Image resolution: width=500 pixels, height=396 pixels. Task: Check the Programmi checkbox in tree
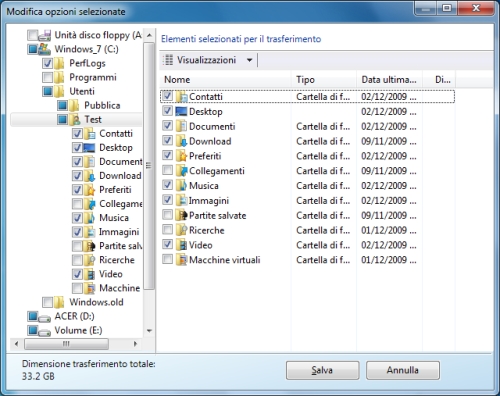(x=48, y=77)
